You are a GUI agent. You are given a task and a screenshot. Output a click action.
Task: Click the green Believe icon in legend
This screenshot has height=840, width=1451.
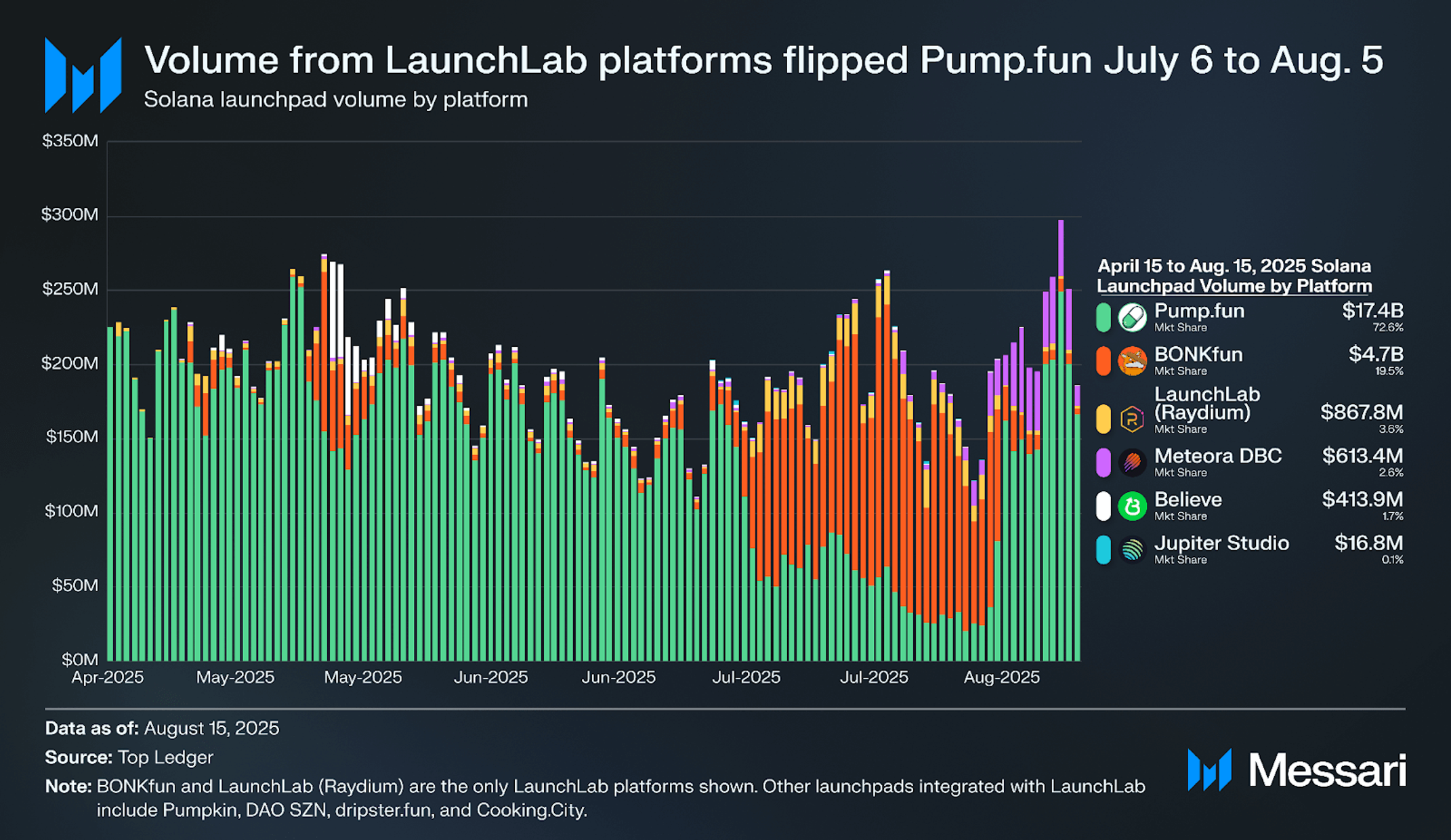coord(1132,506)
